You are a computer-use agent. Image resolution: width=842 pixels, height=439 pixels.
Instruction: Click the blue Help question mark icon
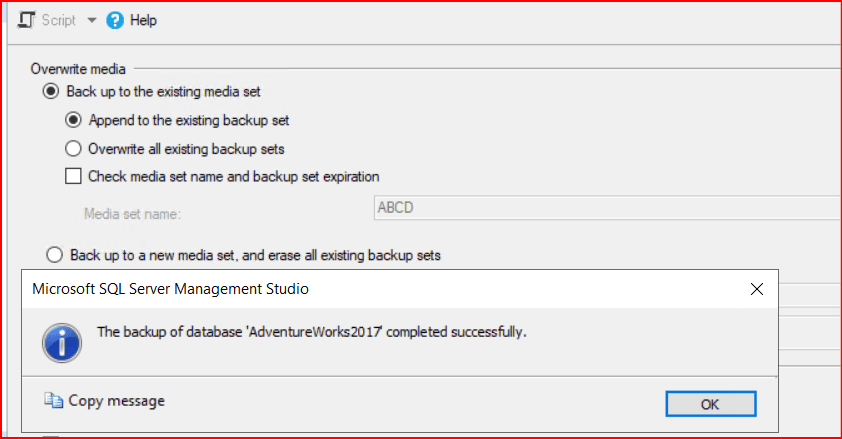click(115, 20)
